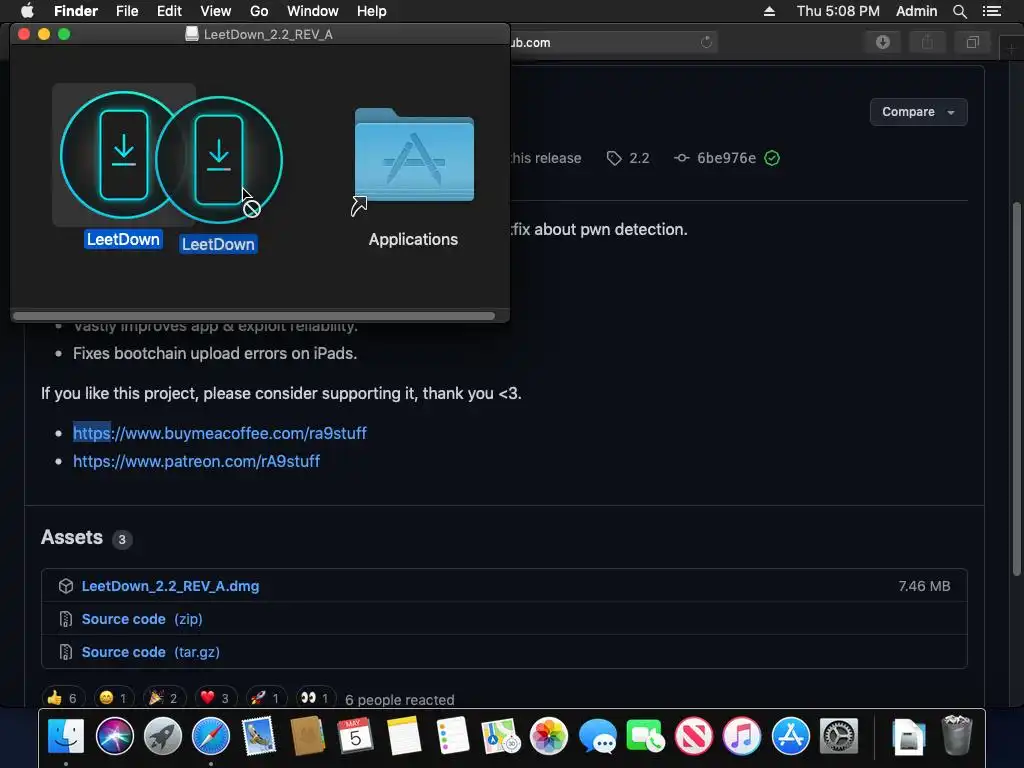
Task: Open the buymeacoffee.com/ra9stuff link
Action: pos(219,433)
